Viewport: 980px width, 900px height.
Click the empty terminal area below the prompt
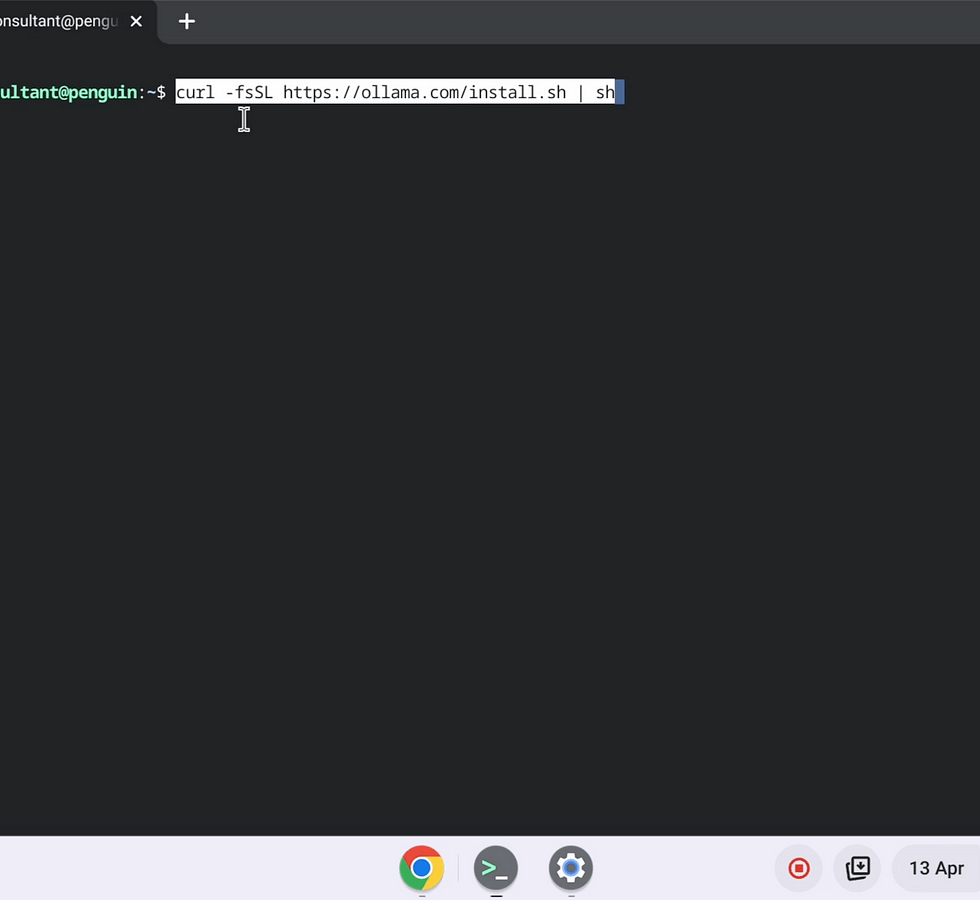tap(490, 450)
